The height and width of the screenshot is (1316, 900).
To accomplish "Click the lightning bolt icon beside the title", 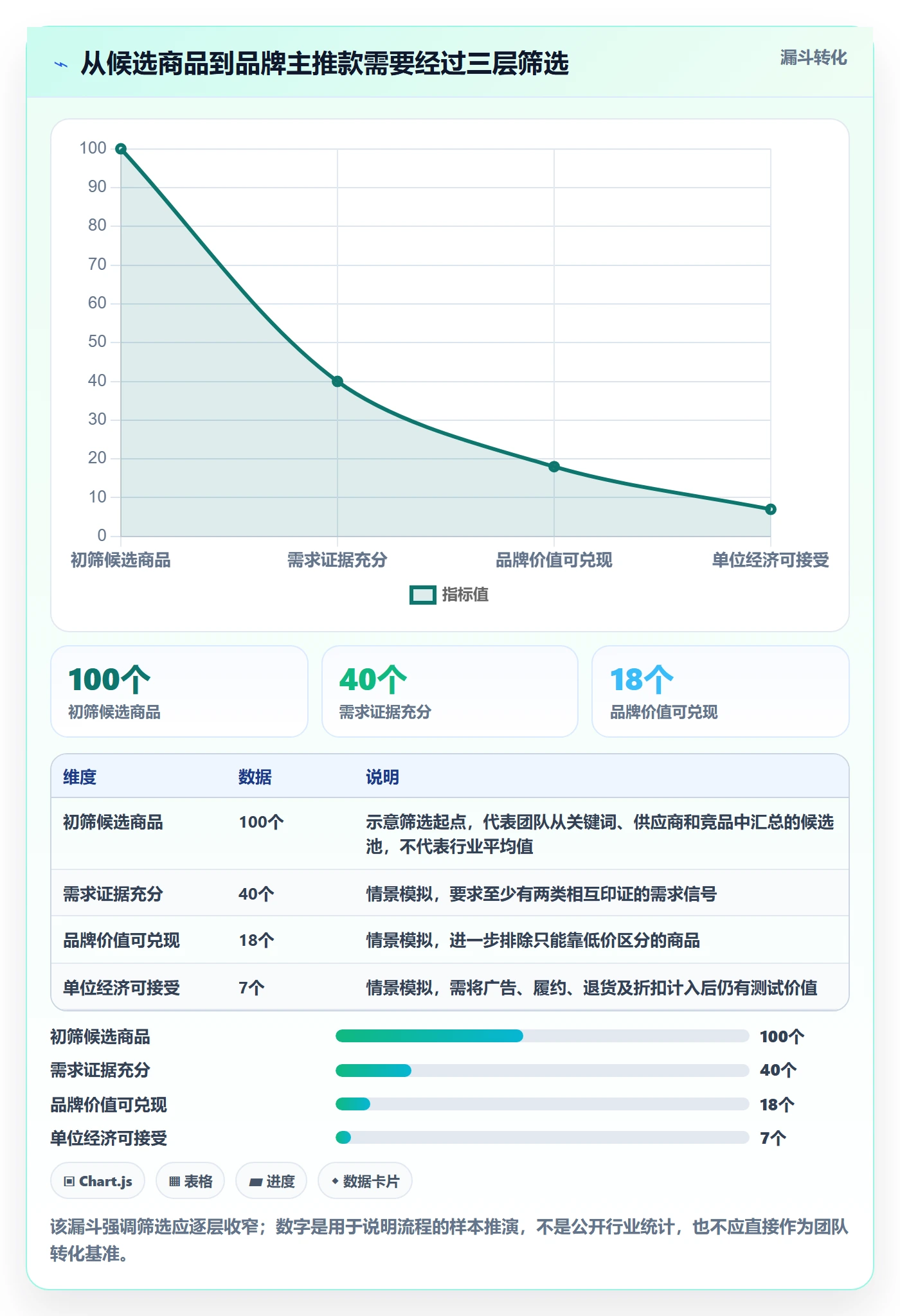I will [61, 64].
